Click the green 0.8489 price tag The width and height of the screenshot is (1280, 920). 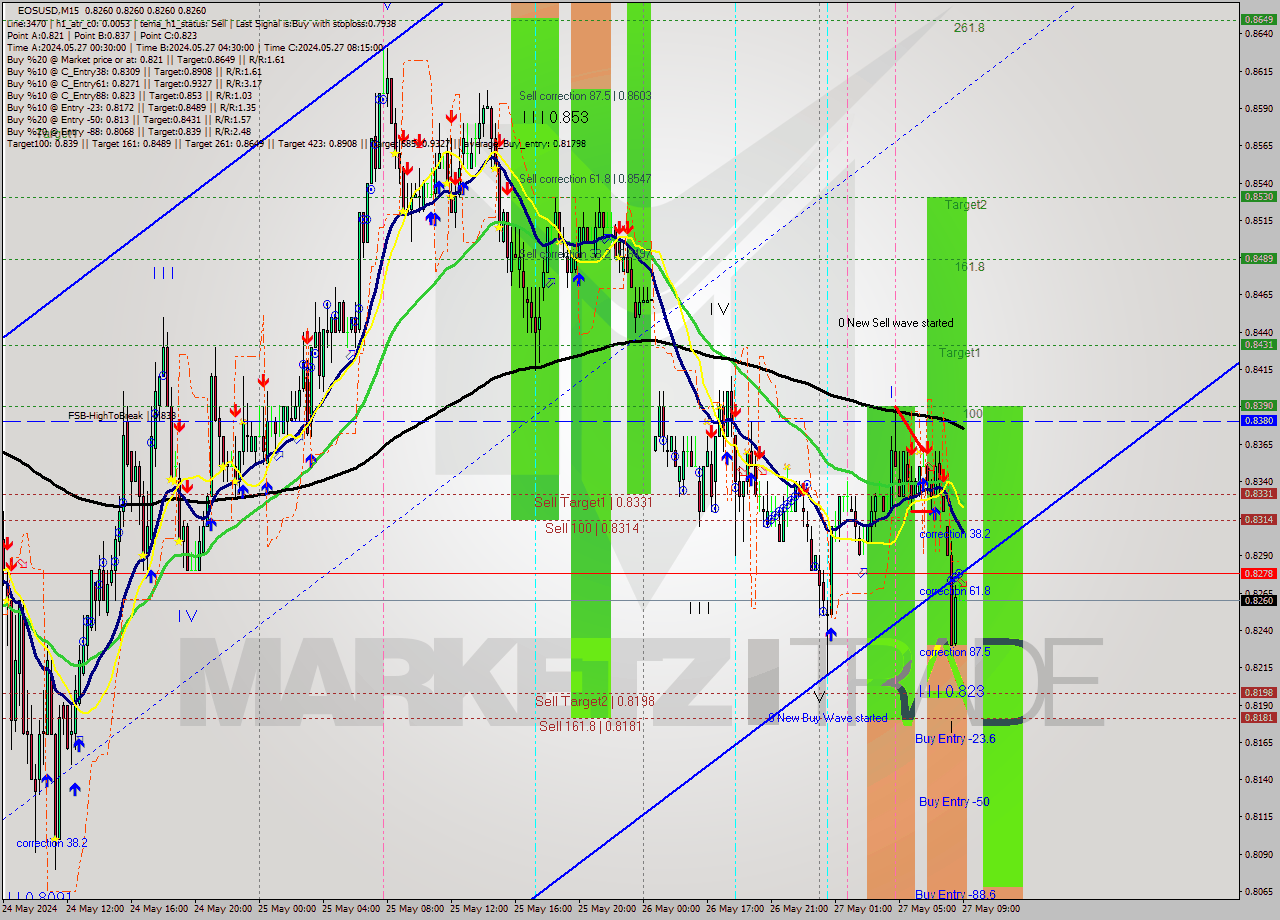click(x=1257, y=258)
